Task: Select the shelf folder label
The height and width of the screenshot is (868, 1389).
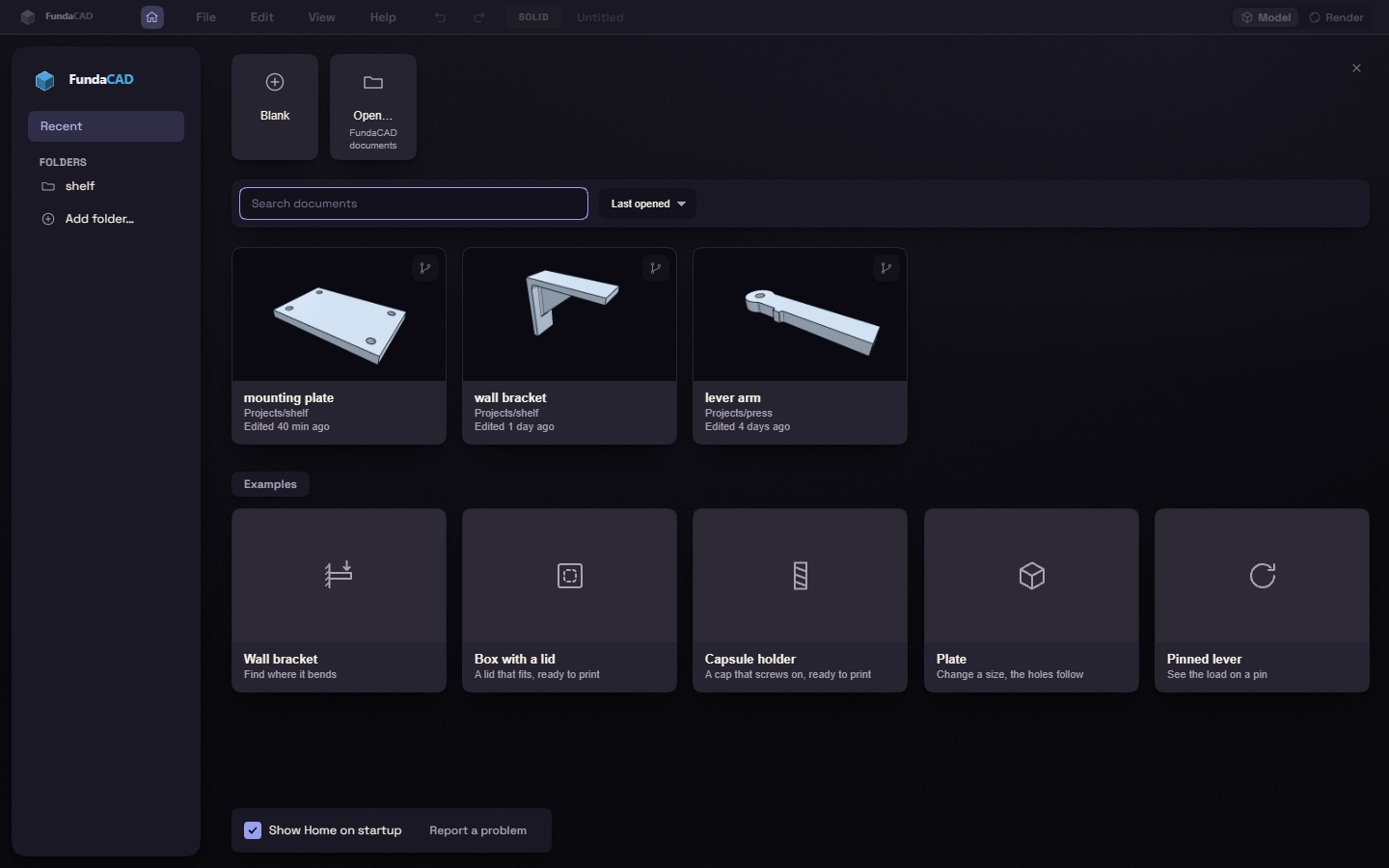Action: tap(80, 186)
